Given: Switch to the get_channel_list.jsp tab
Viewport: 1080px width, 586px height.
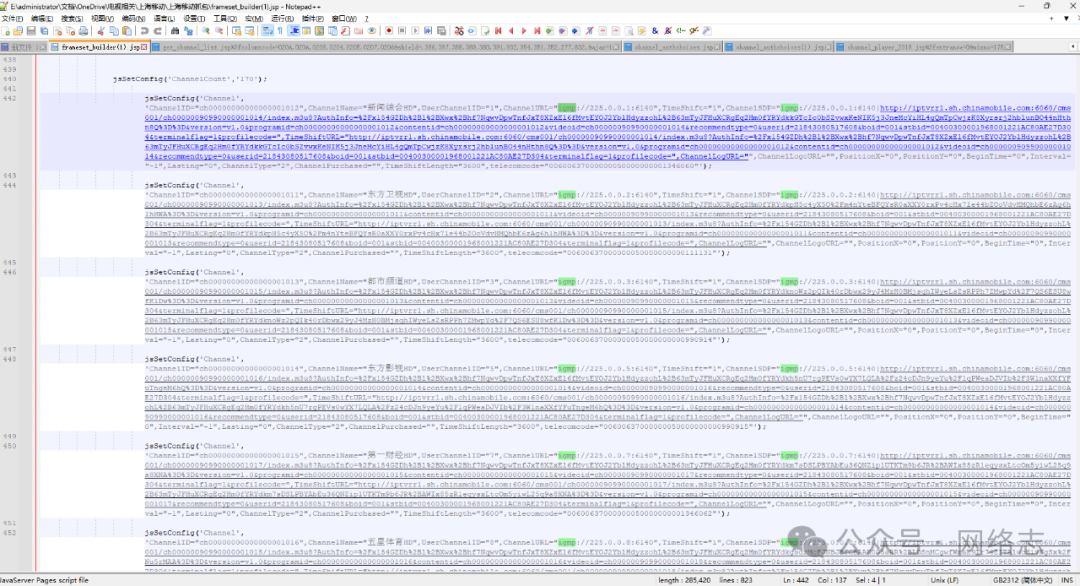Looking at the screenshot, I should [386, 47].
